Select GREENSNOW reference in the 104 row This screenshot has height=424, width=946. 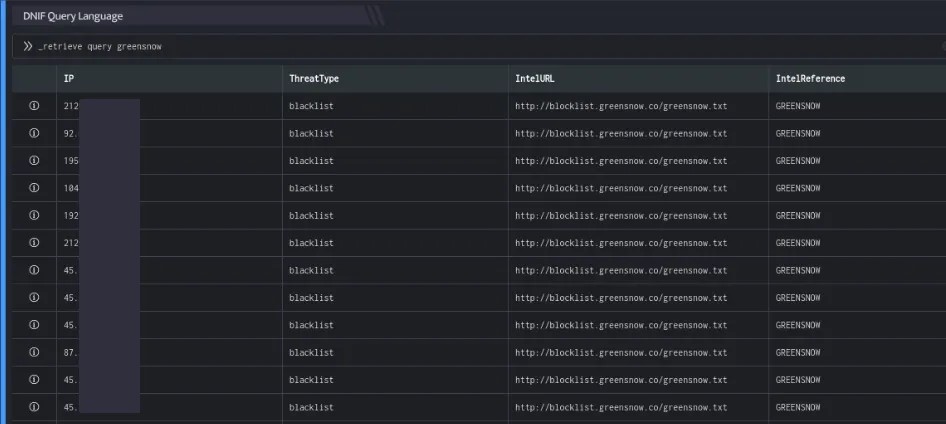pyautogui.click(x=798, y=188)
